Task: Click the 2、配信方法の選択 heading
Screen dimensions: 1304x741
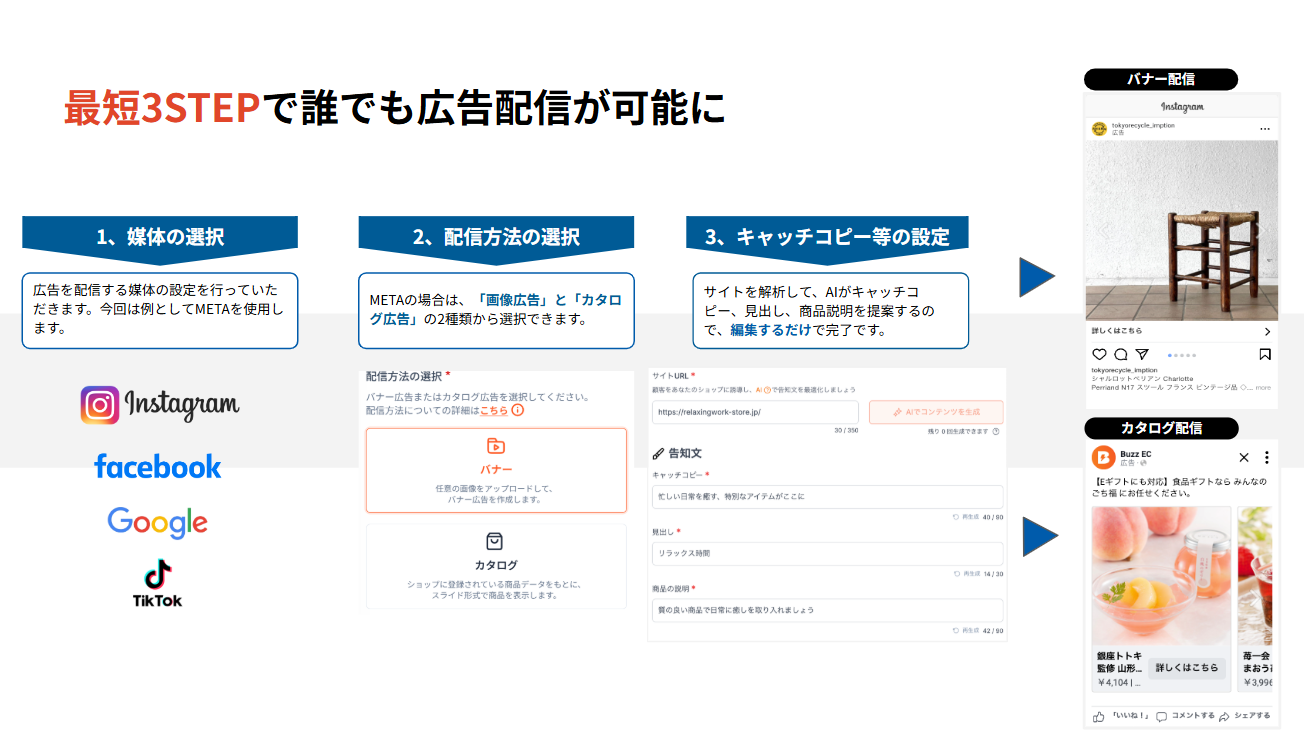Action: coord(496,237)
